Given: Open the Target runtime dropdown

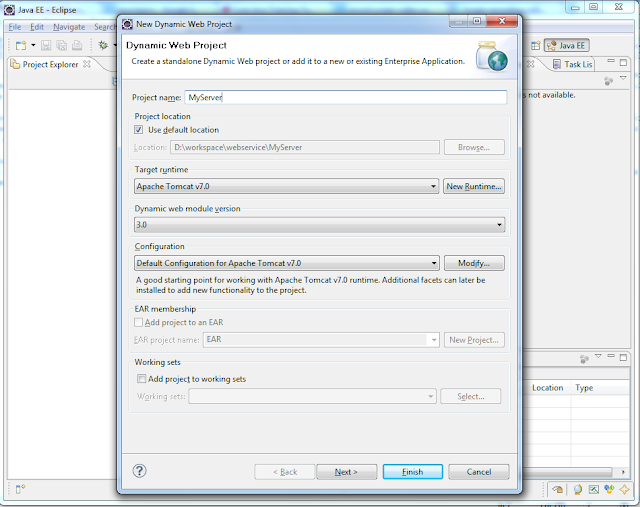Looking at the screenshot, I should click(x=287, y=186).
